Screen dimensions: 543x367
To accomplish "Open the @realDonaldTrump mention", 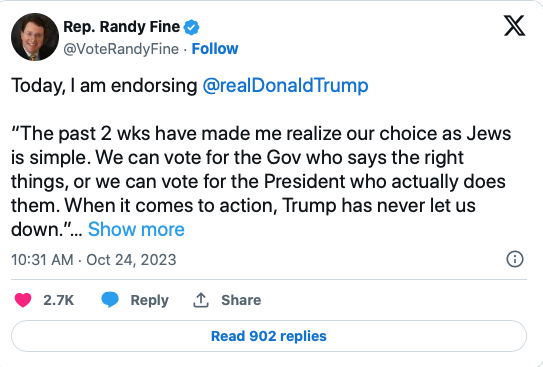I will [x=285, y=86].
